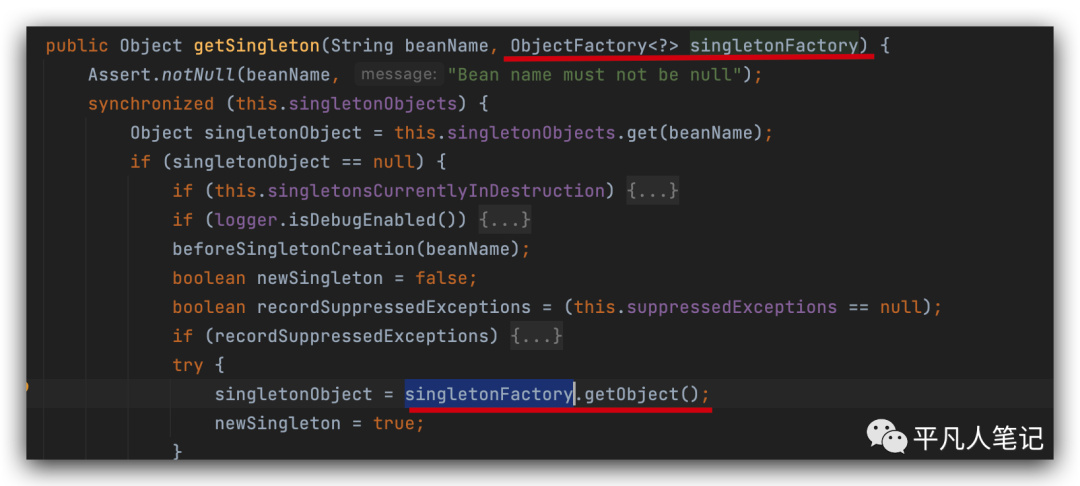The image size is (1080, 486).
Task: Click the 平凡人笔记 watermark text
Action: (x=978, y=437)
